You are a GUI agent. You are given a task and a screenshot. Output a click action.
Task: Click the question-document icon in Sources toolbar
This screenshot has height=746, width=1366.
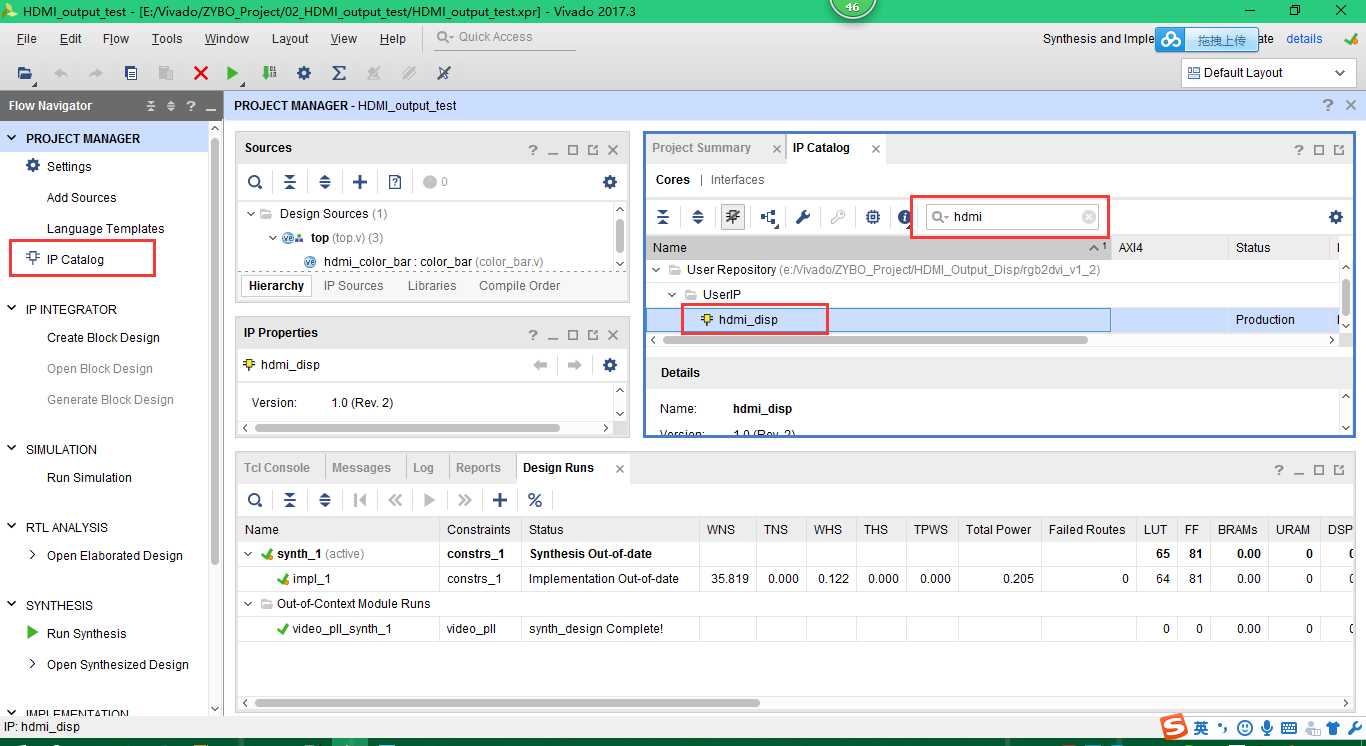tap(395, 182)
